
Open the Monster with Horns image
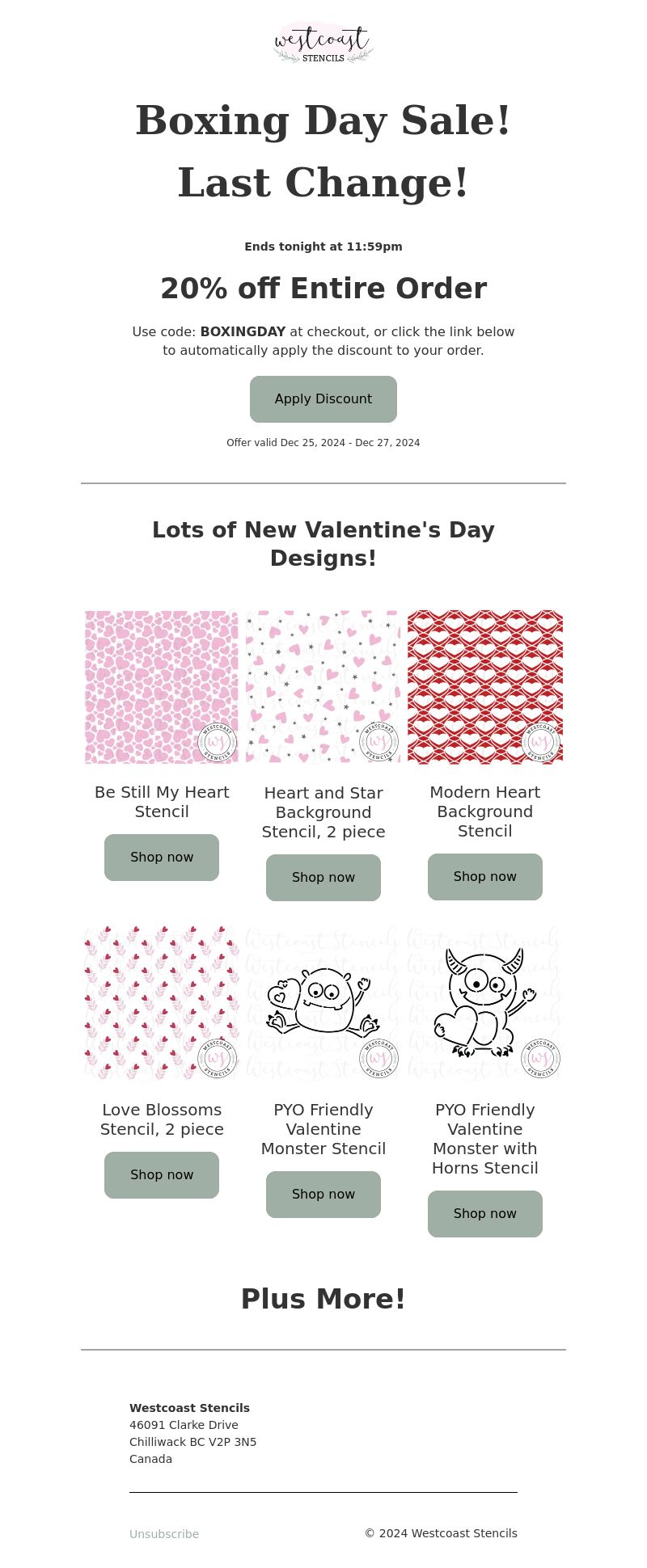pyautogui.click(x=485, y=1004)
